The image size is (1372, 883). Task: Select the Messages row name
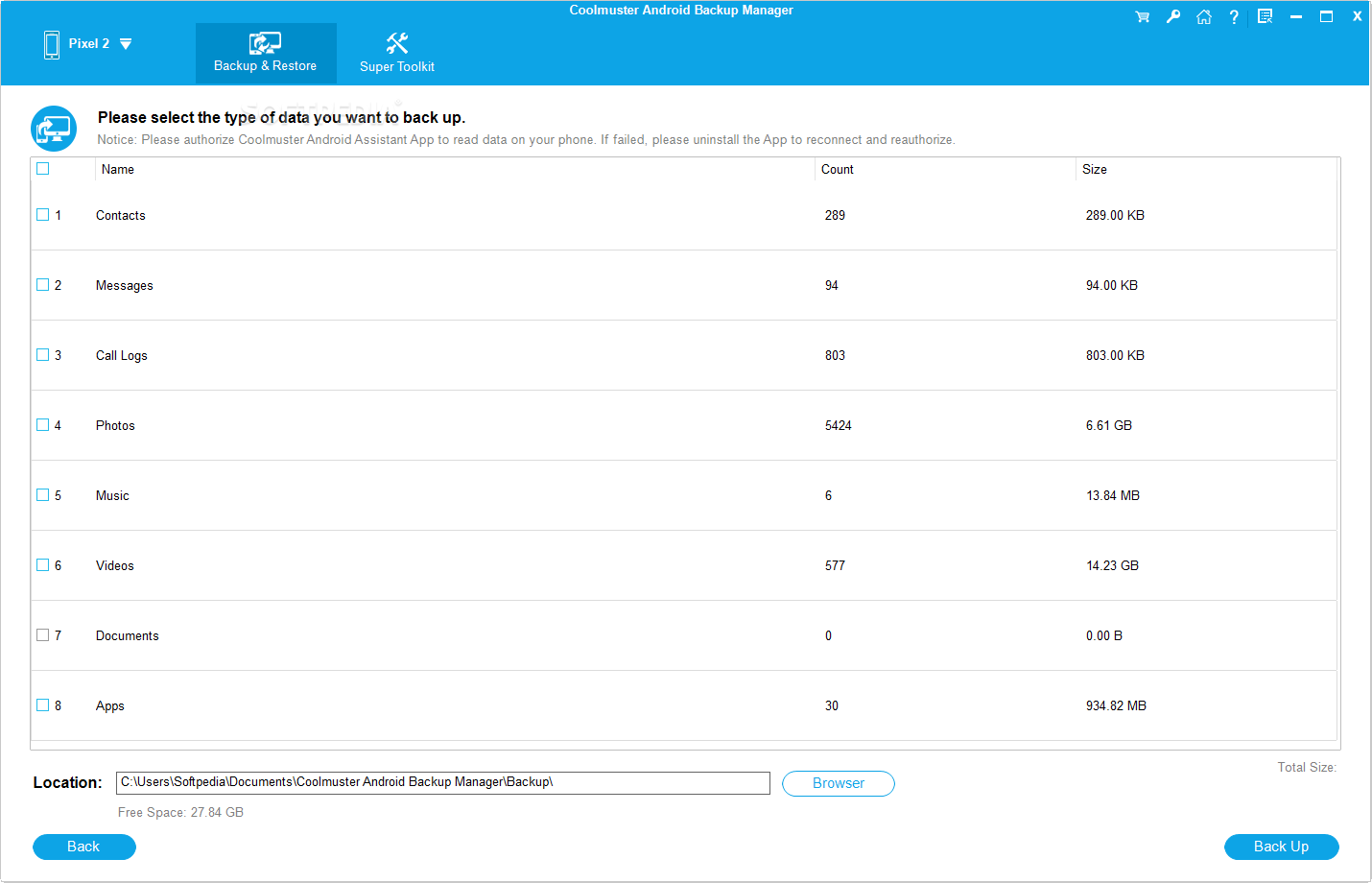coord(125,286)
